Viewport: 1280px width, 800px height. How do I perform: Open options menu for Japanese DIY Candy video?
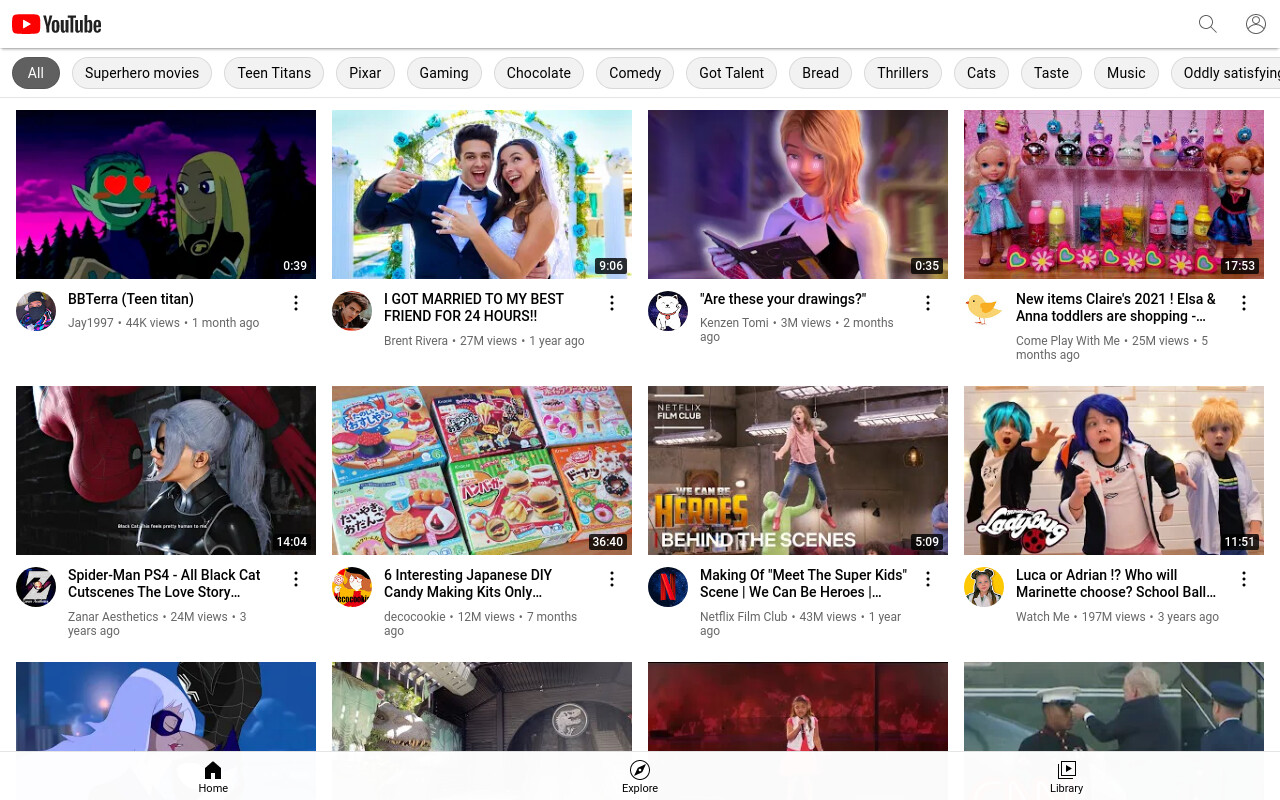[612, 579]
